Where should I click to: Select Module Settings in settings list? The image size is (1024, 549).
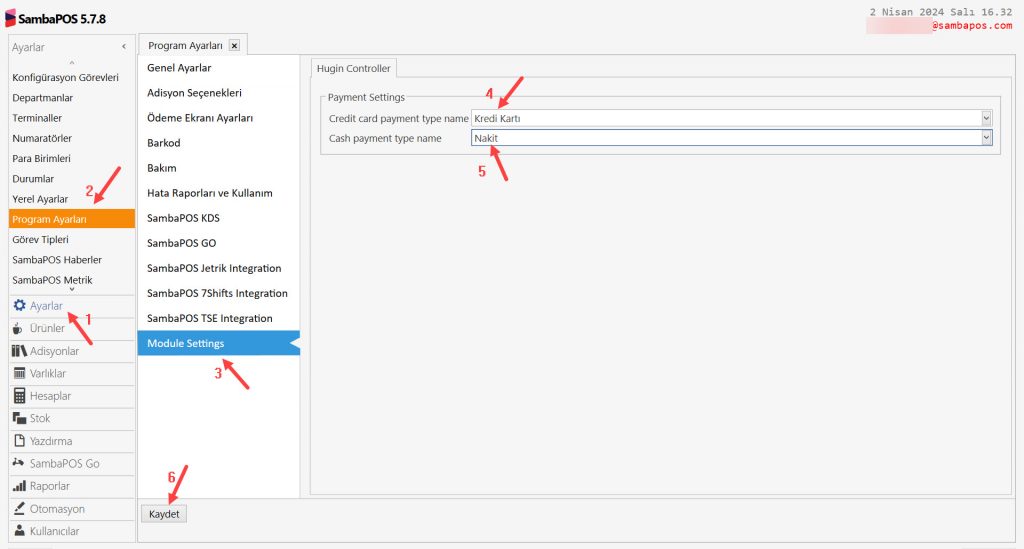click(x=186, y=343)
